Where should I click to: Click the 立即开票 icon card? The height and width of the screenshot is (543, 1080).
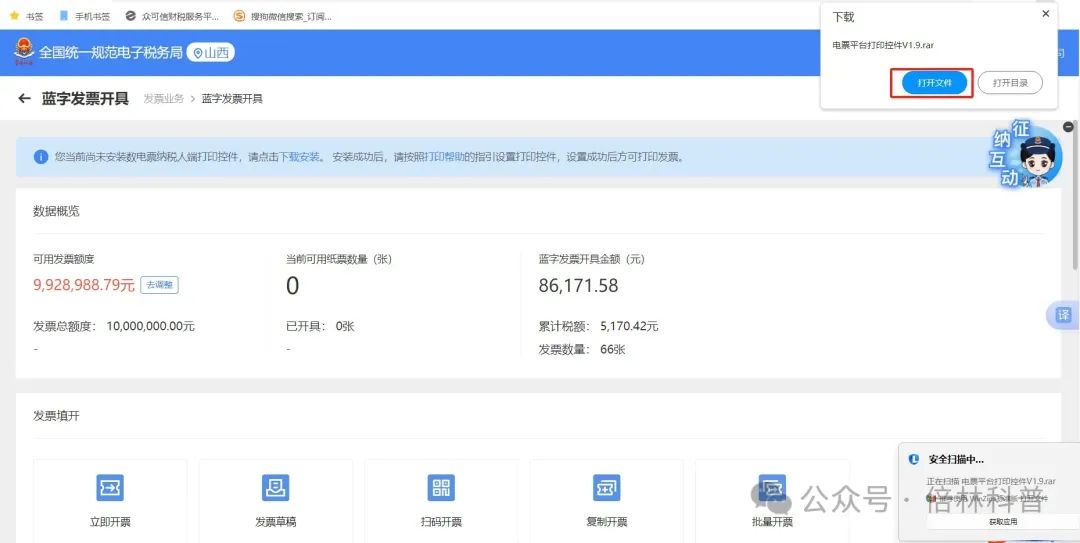110,501
